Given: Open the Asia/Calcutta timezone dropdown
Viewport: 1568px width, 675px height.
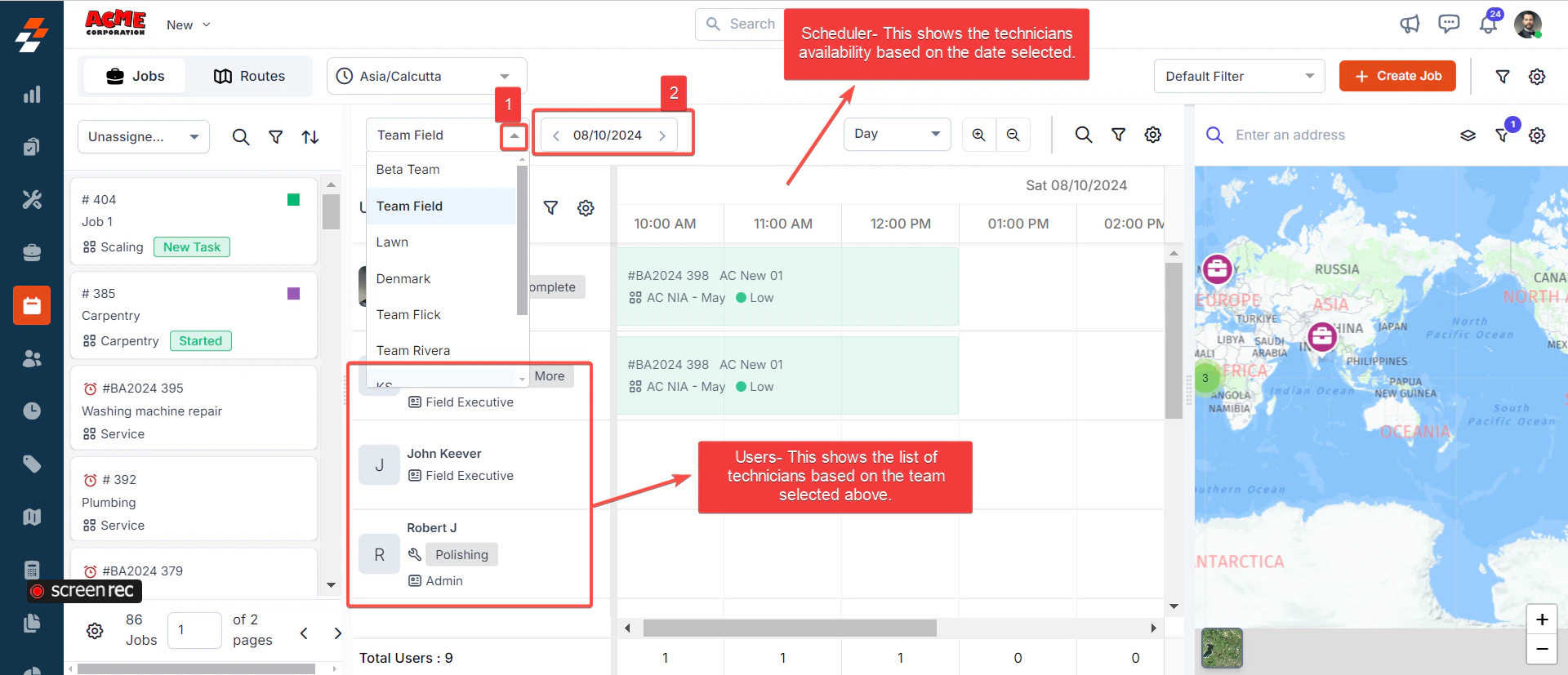Looking at the screenshot, I should 426,76.
